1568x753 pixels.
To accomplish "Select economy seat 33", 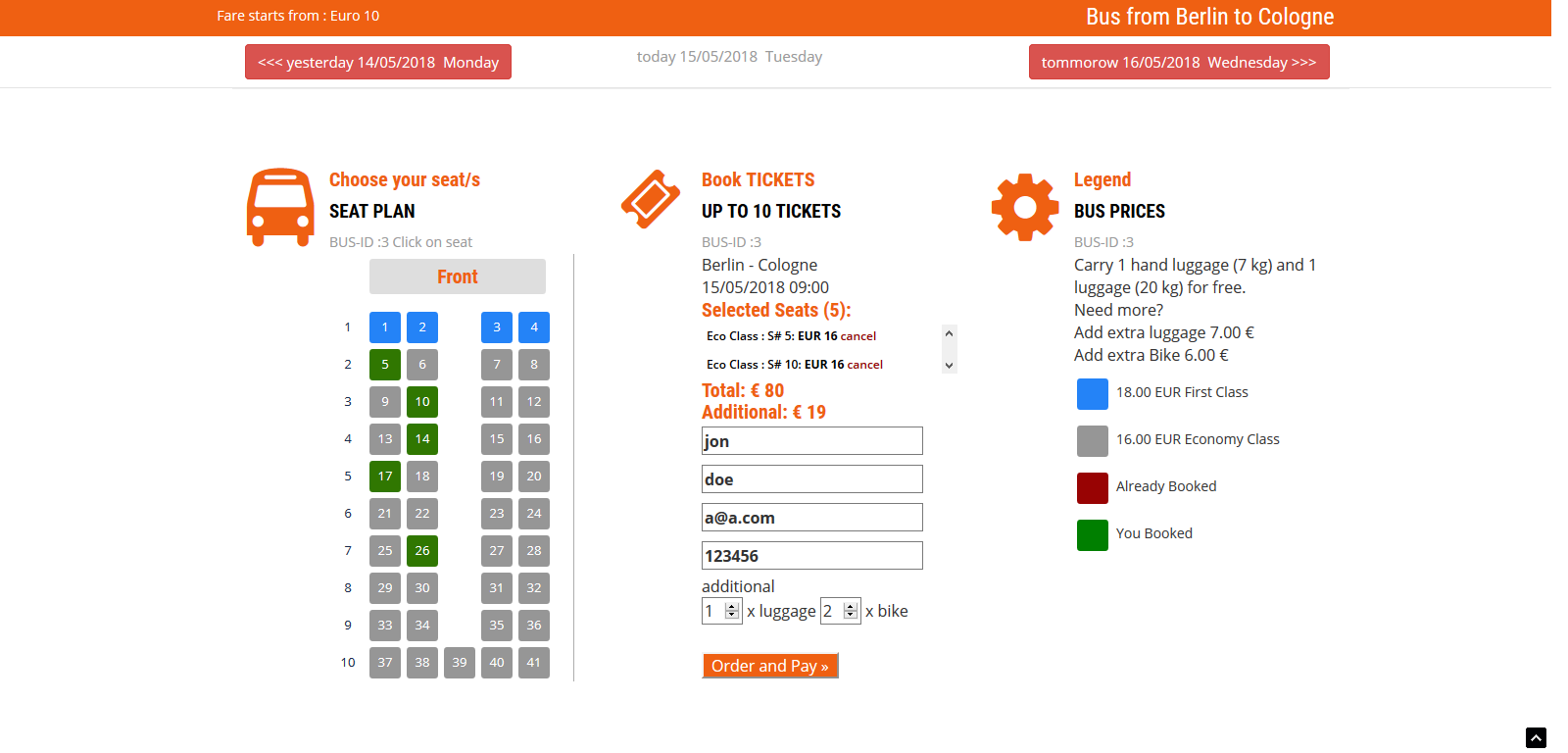I will pyautogui.click(x=385, y=626).
